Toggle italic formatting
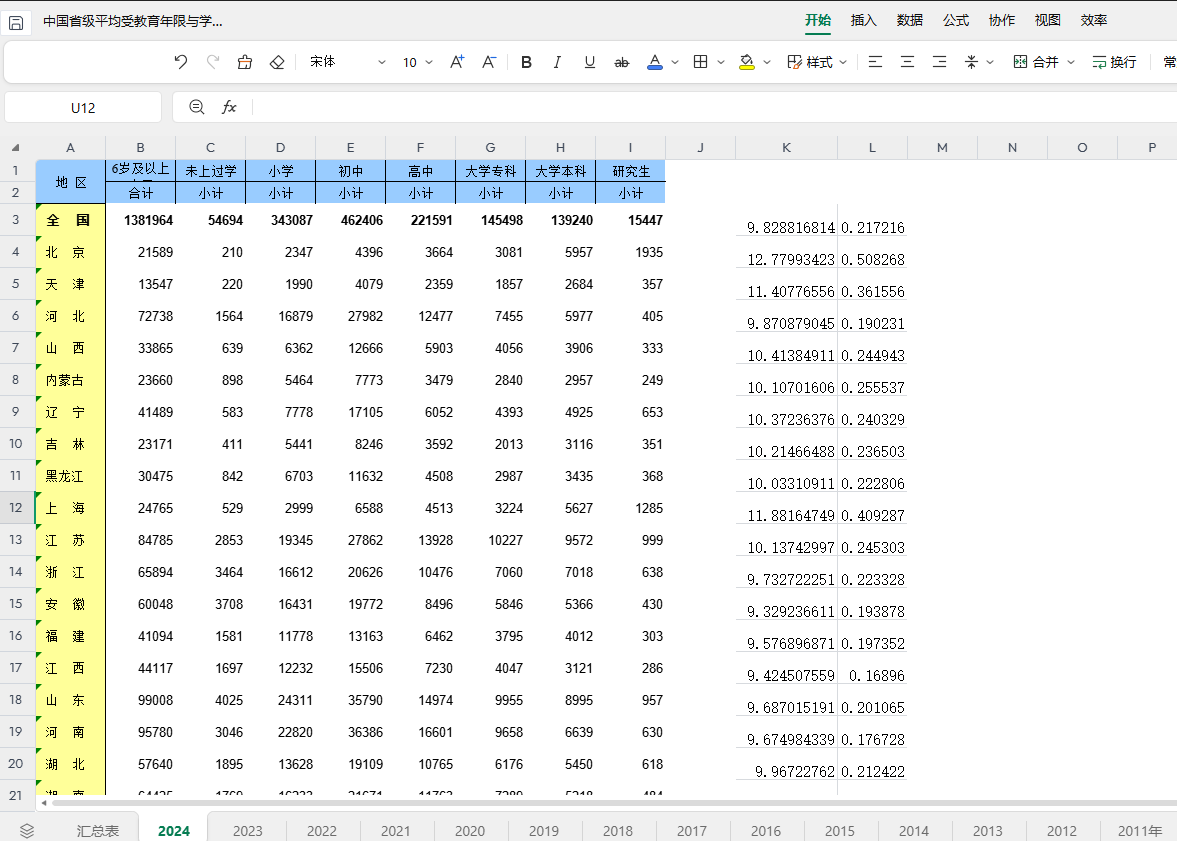This screenshot has width=1177, height=841. (x=557, y=62)
